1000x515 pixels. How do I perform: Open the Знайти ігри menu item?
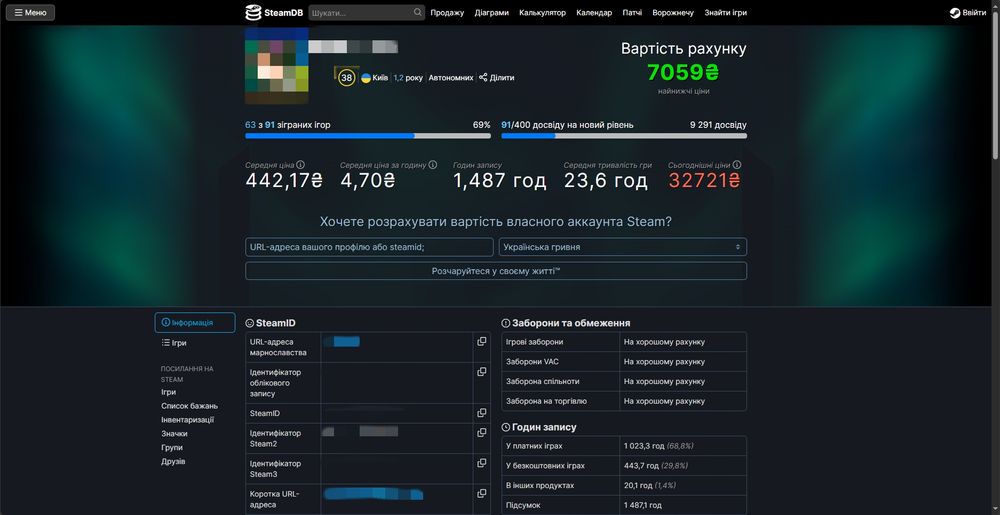pyautogui.click(x=726, y=13)
